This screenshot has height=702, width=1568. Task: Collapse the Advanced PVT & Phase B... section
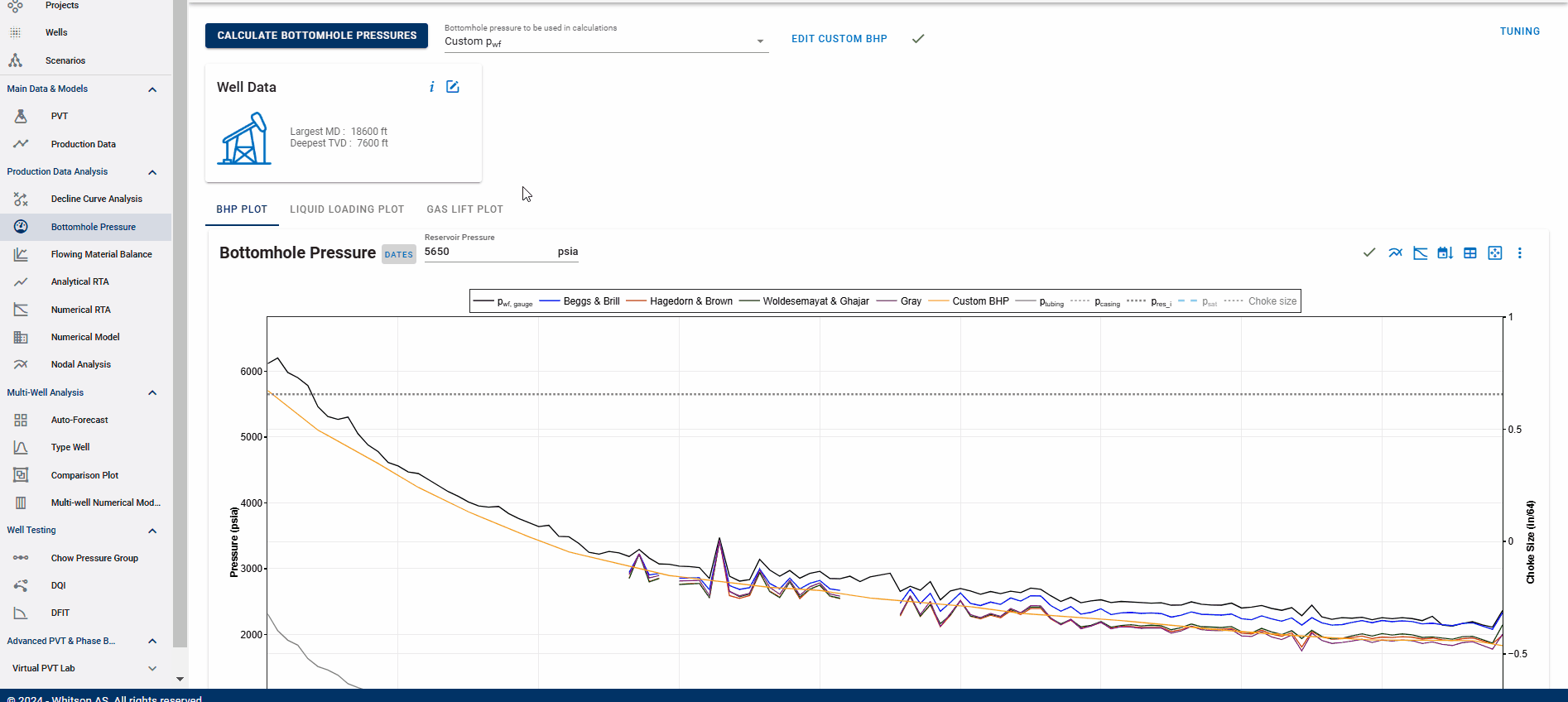[152, 641]
